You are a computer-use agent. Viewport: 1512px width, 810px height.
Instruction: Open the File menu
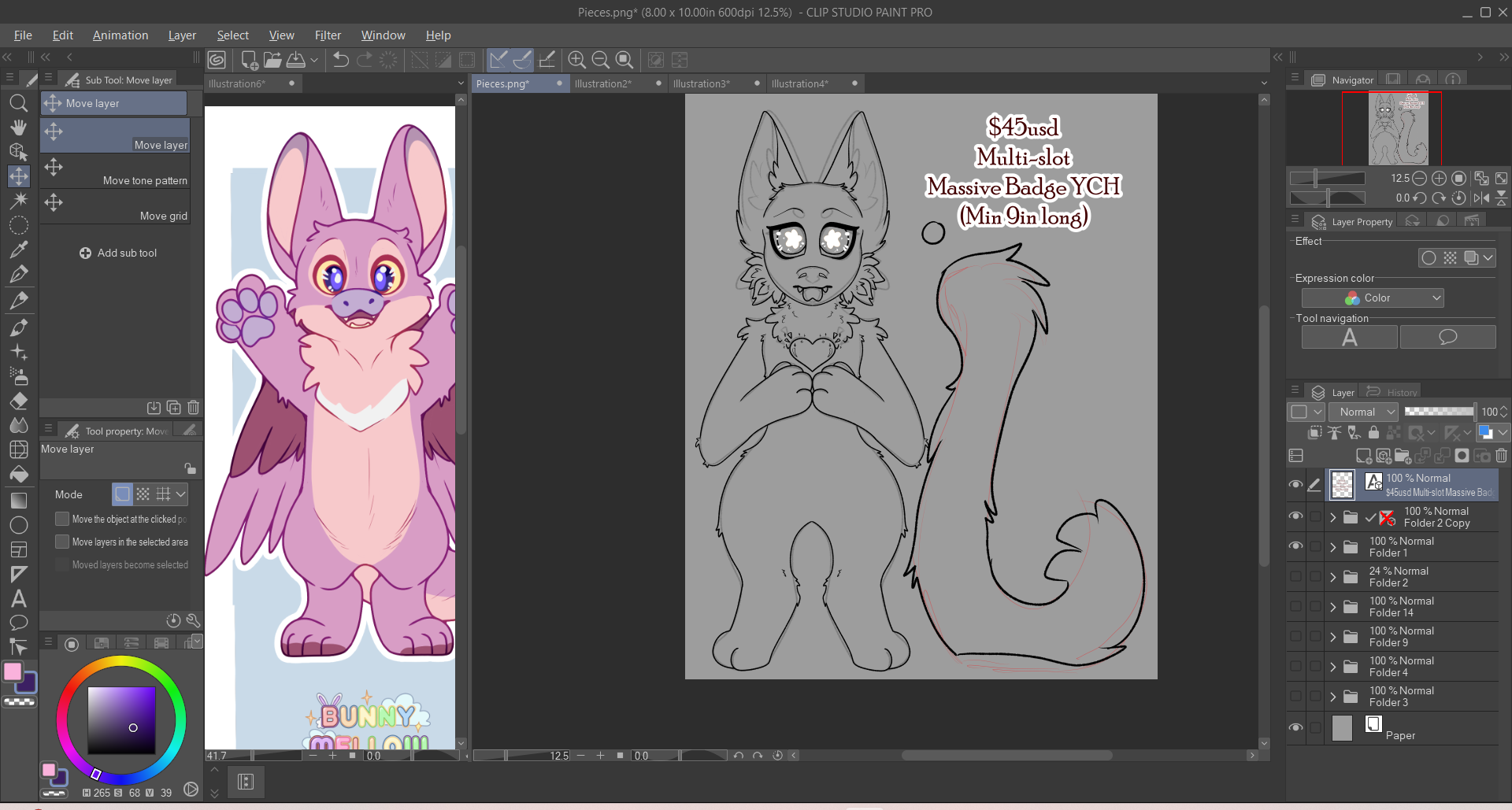point(23,35)
